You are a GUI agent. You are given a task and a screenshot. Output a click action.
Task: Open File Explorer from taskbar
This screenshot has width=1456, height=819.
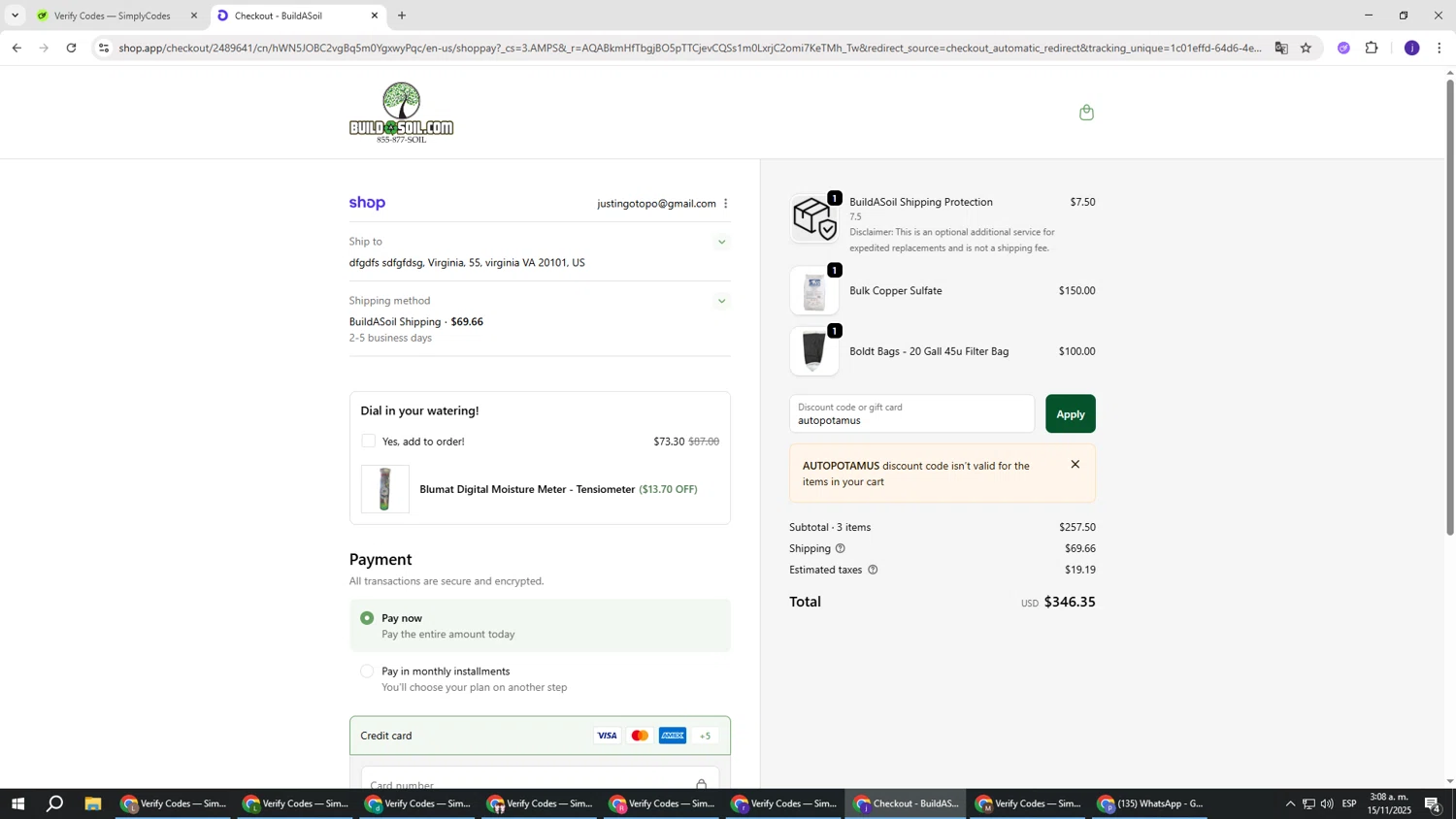[93, 803]
